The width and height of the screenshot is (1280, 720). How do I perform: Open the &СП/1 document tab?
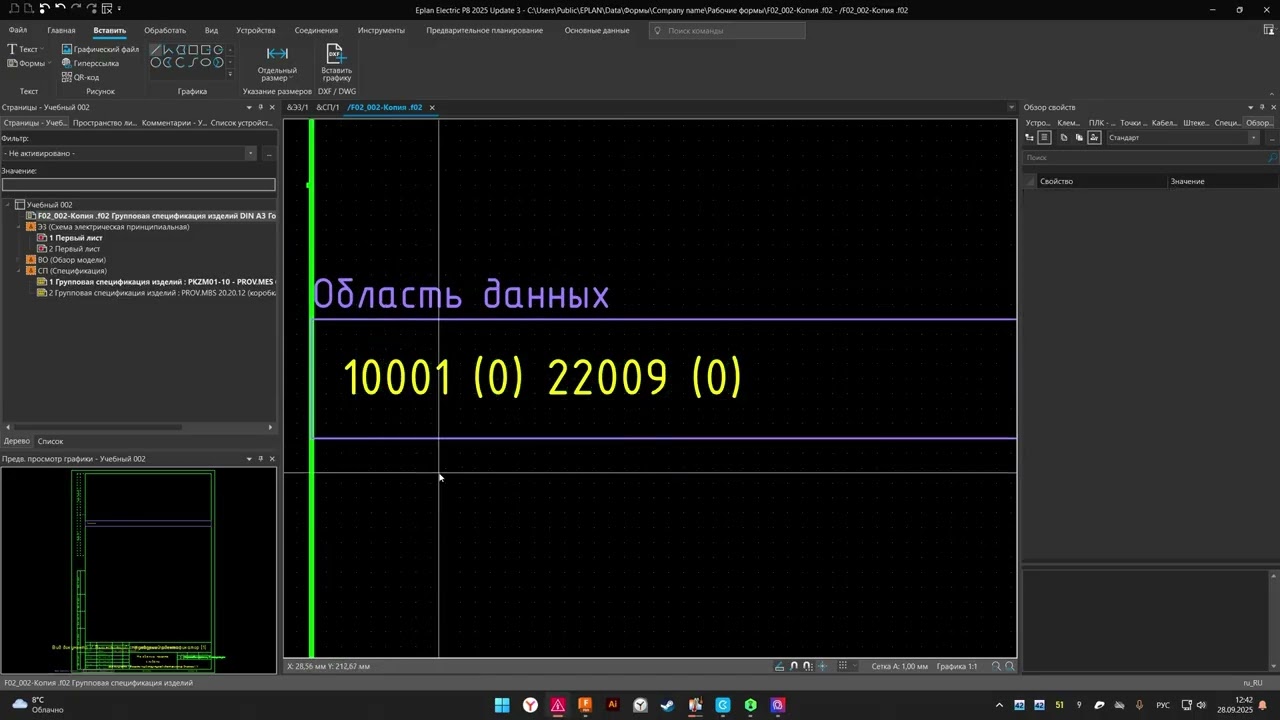(x=328, y=107)
